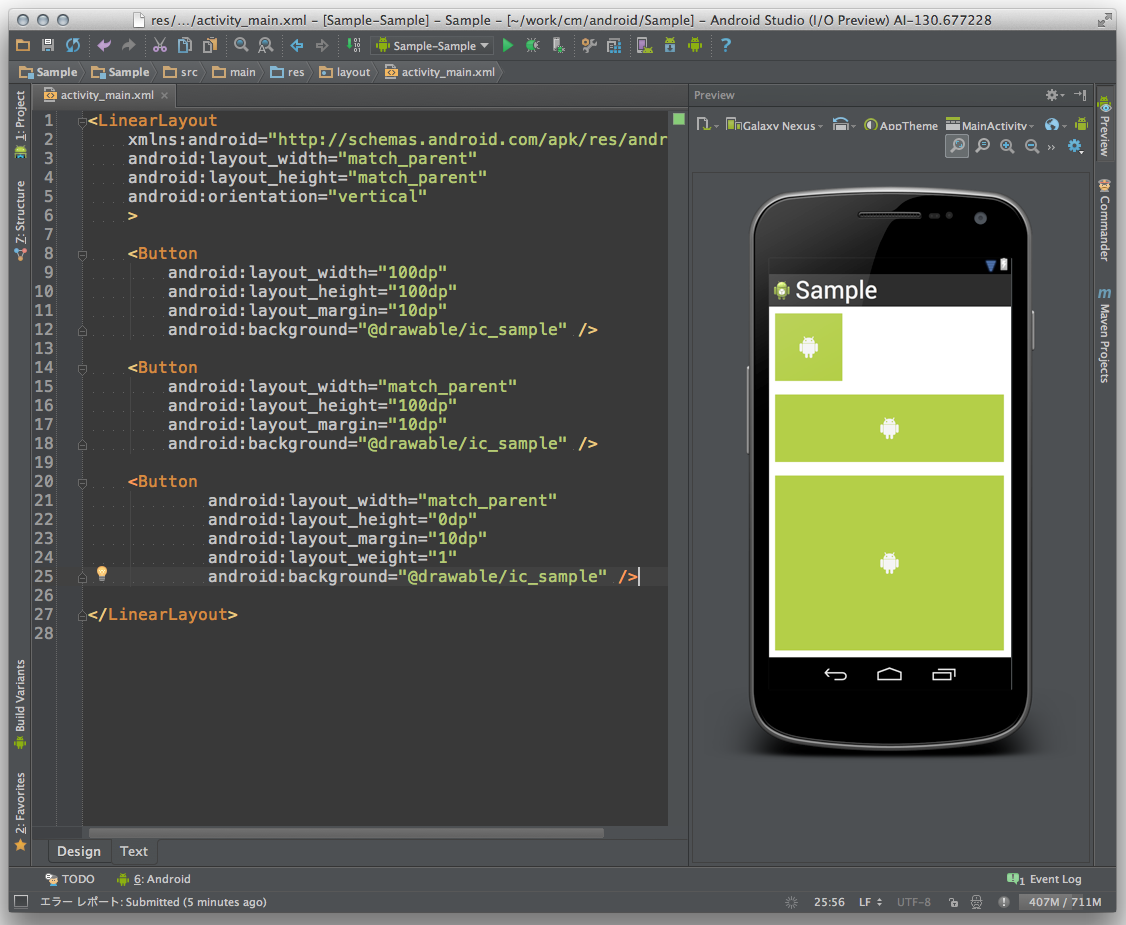Open Settings wrench icon in toolbar
1126x925 pixels.
[x=589, y=46]
